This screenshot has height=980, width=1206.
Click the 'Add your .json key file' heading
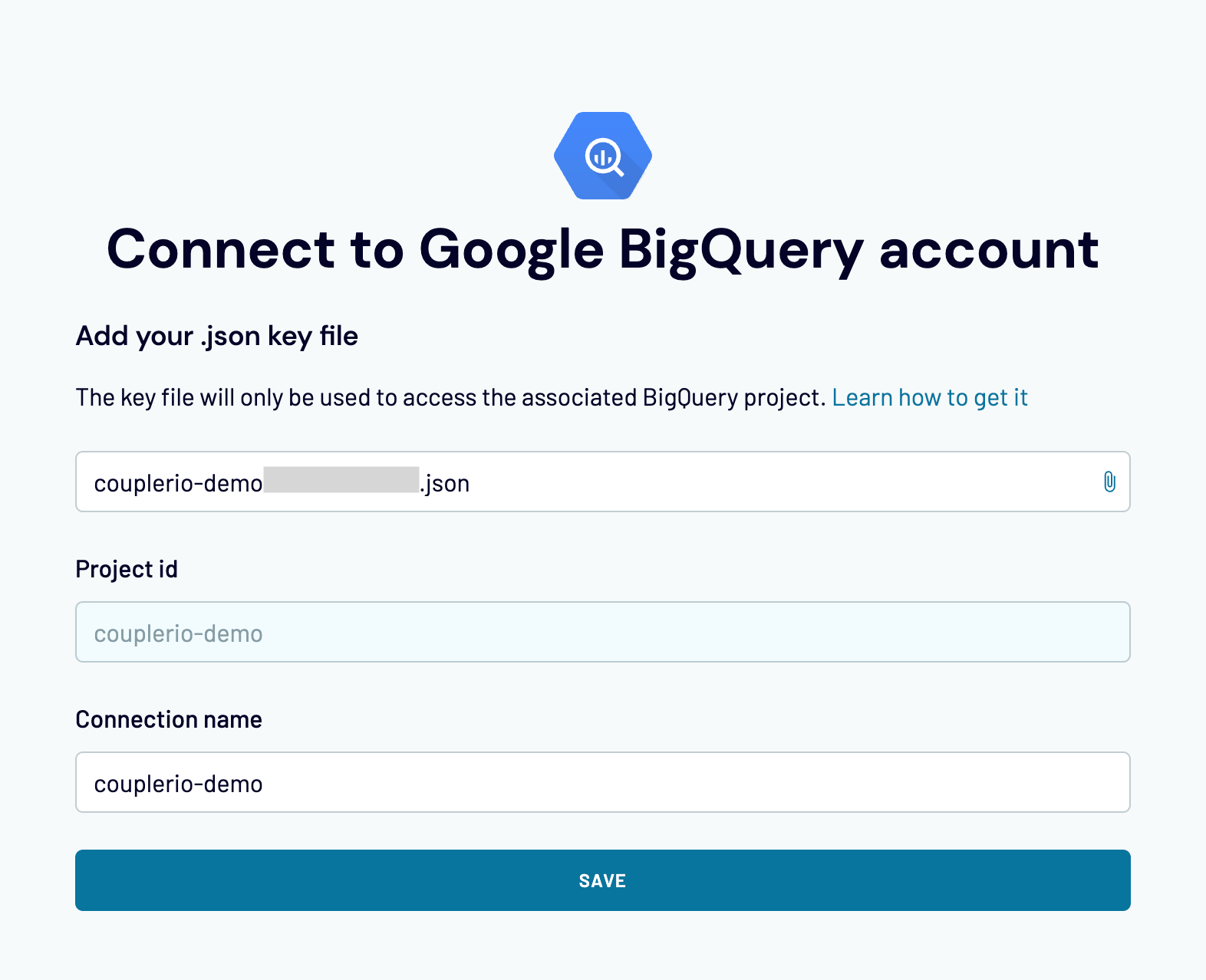[x=216, y=336]
